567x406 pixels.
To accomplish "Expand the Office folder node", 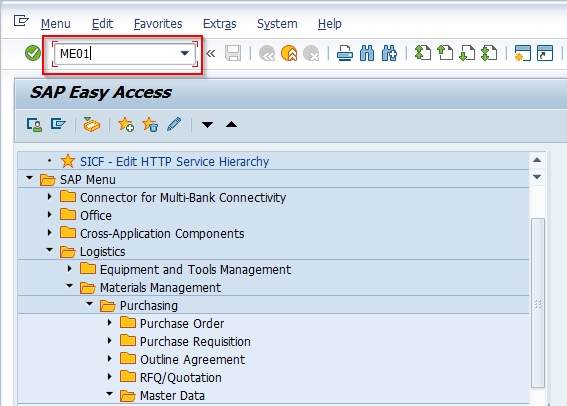I will (x=50, y=215).
